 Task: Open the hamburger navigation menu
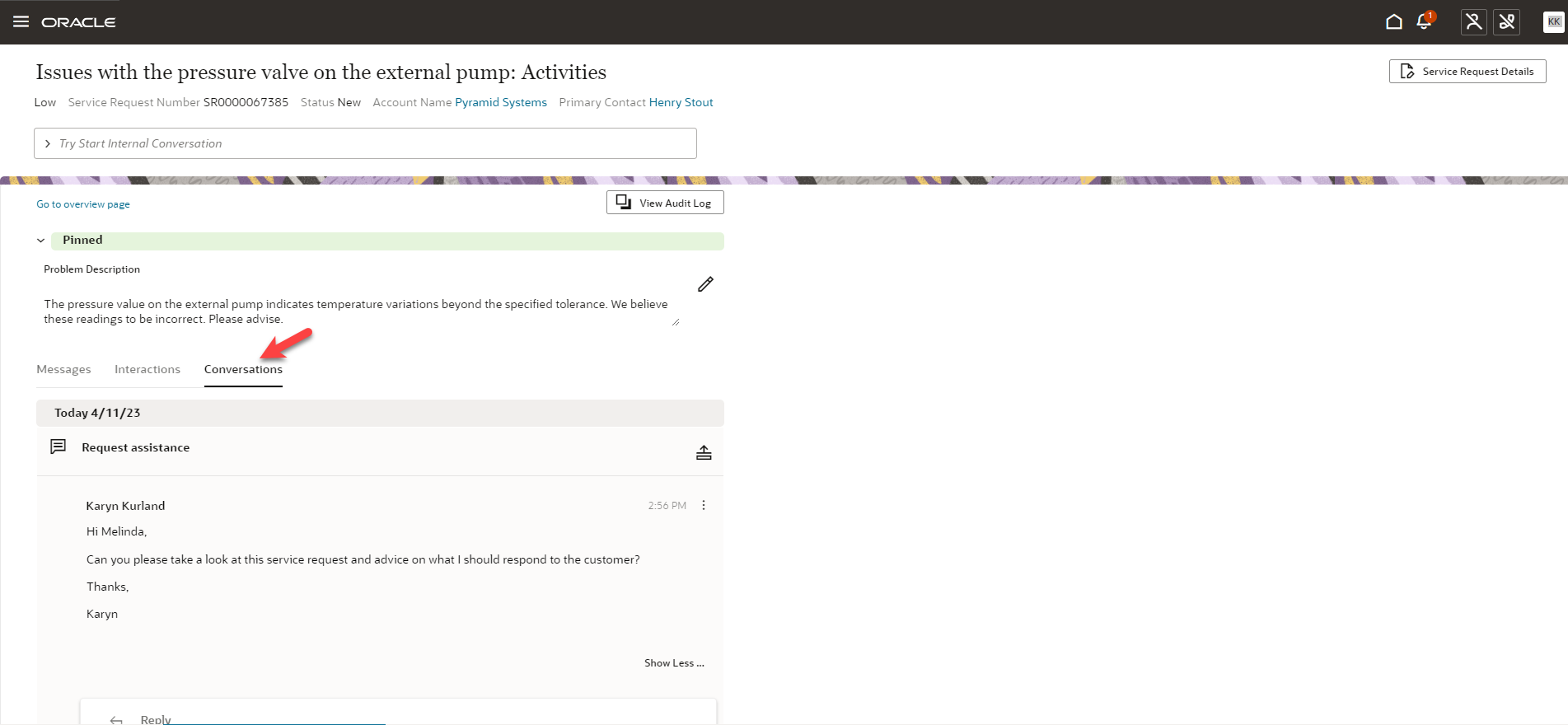point(21,22)
